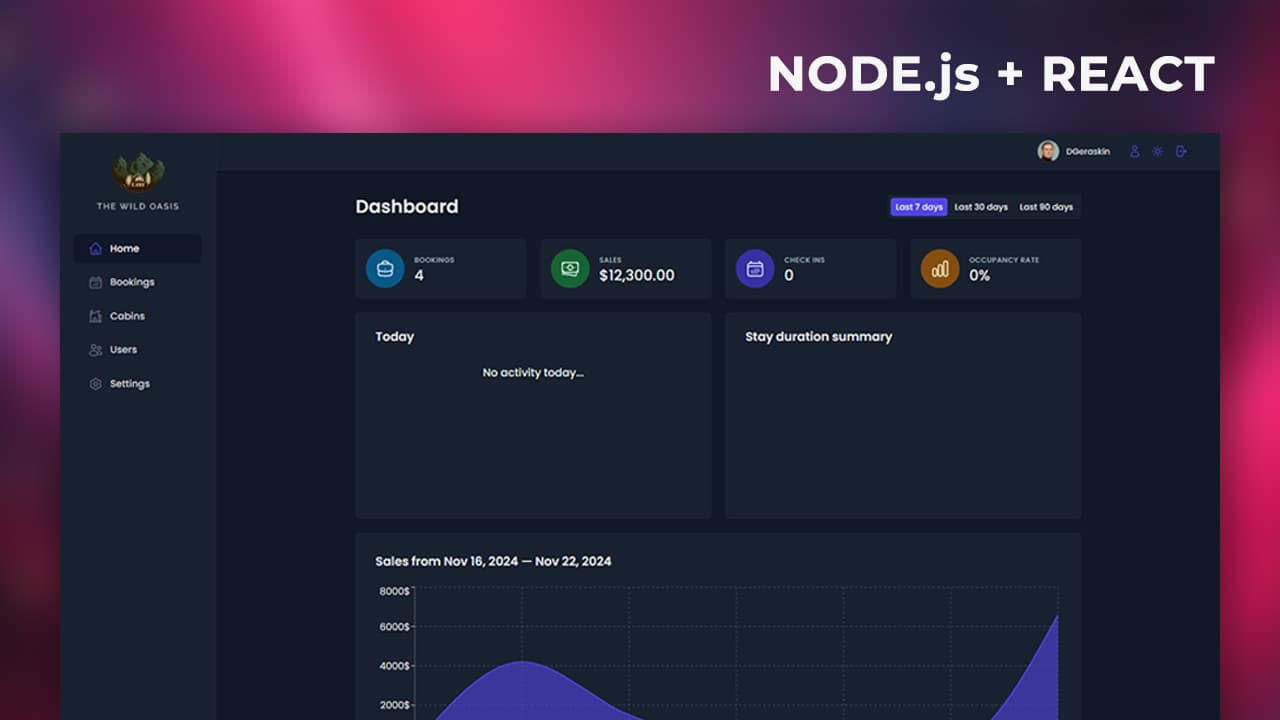The width and height of the screenshot is (1280, 720).
Task: Click the $12,300.00 sales value
Action: click(637, 275)
